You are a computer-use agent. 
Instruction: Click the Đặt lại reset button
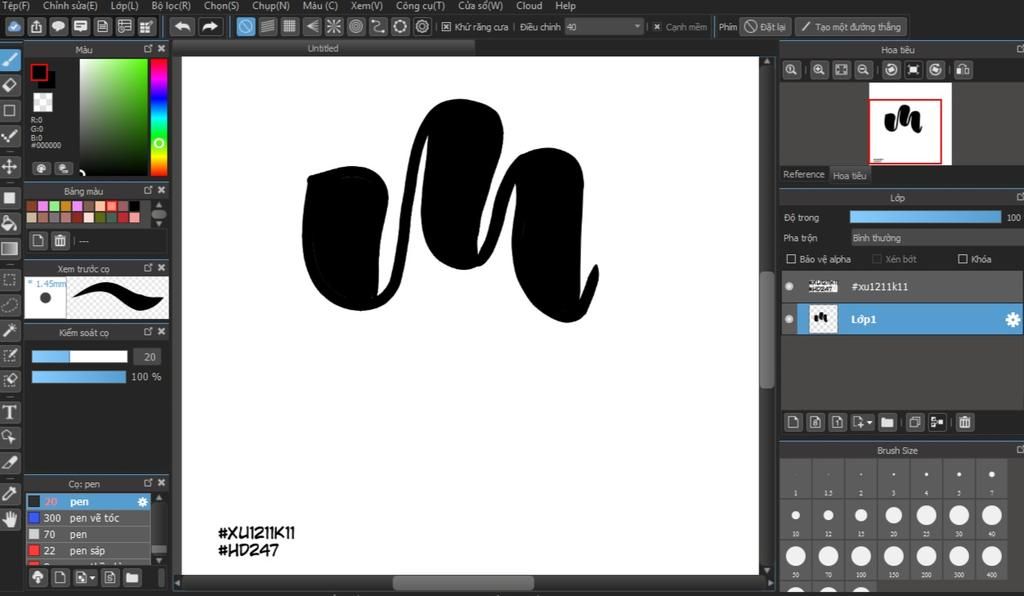pos(765,27)
